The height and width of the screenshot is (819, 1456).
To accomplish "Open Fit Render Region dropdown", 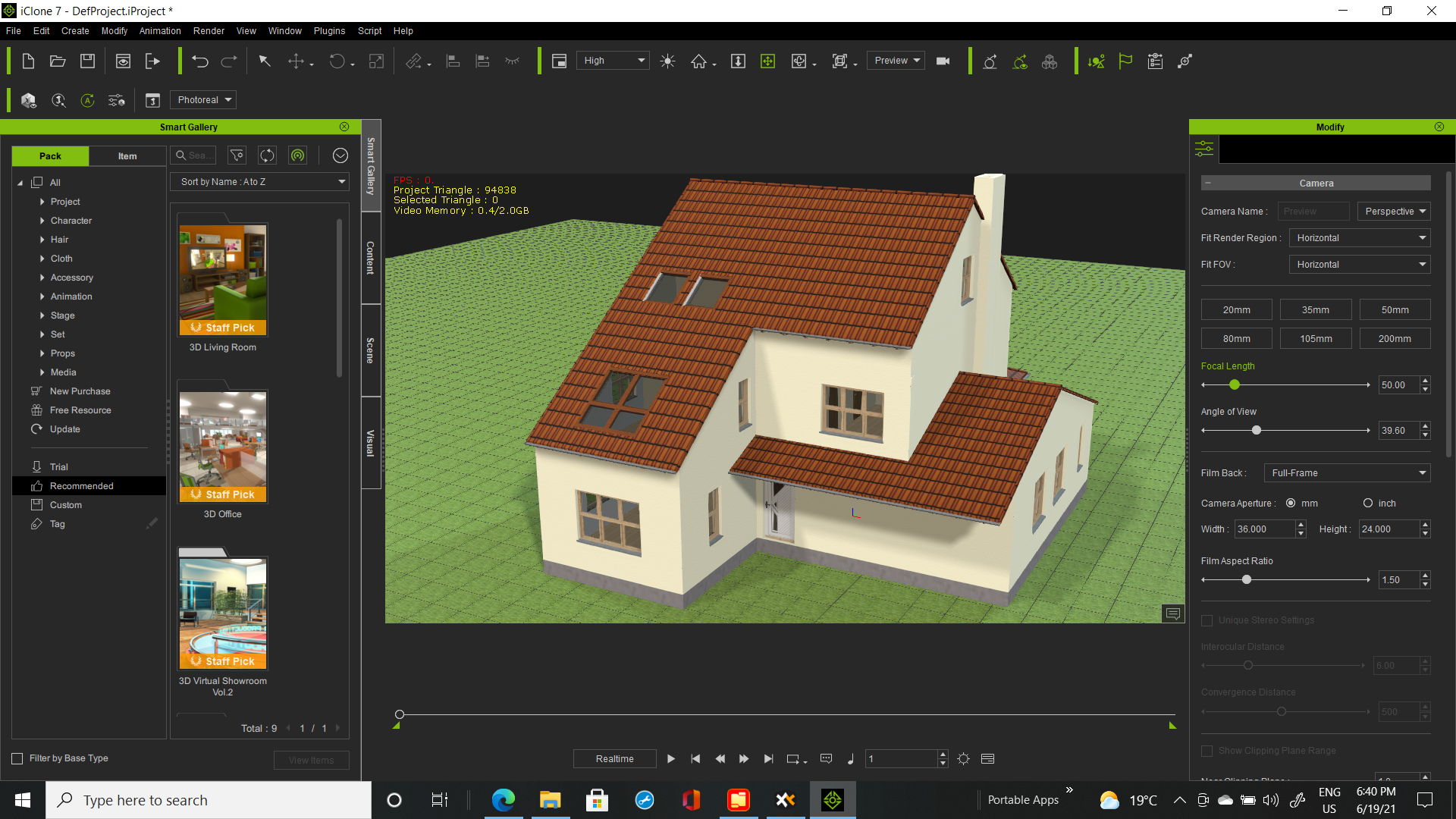I will (x=1360, y=238).
